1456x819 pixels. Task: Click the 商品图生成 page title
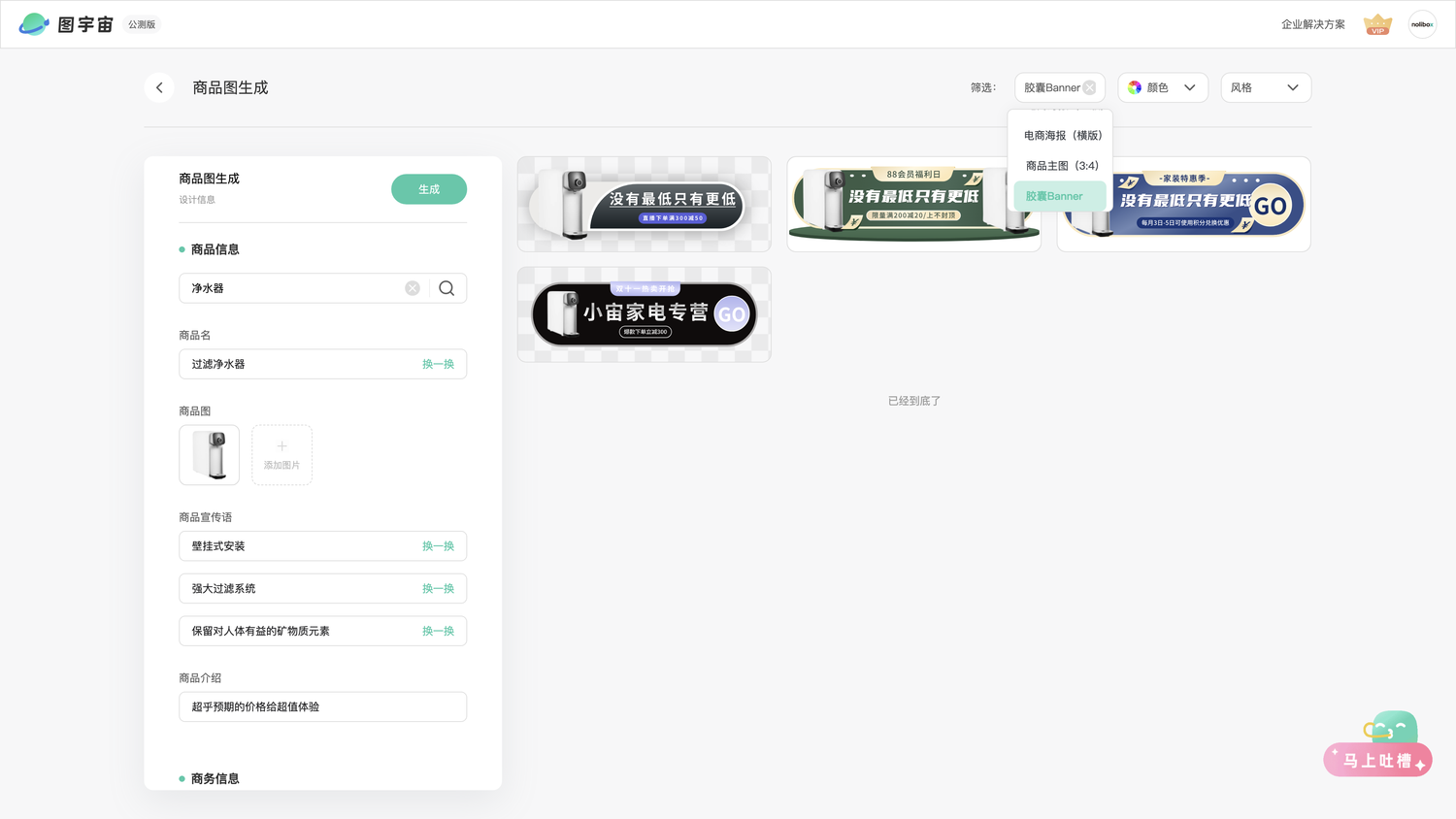click(x=230, y=87)
